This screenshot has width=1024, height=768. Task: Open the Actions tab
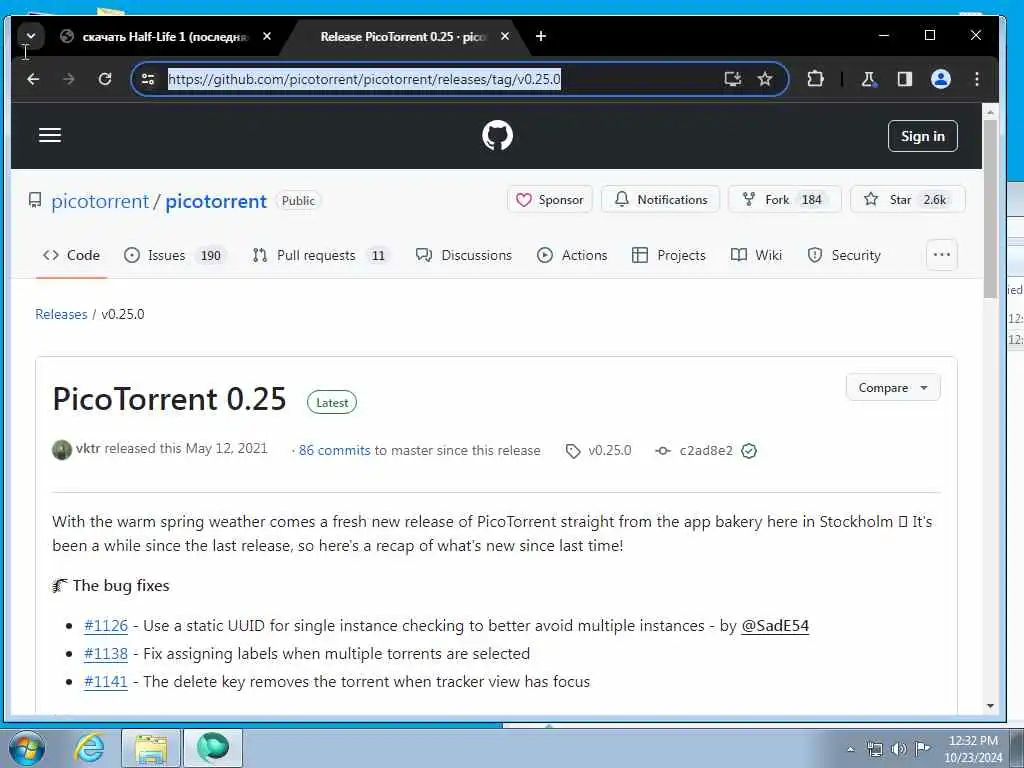click(572, 255)
